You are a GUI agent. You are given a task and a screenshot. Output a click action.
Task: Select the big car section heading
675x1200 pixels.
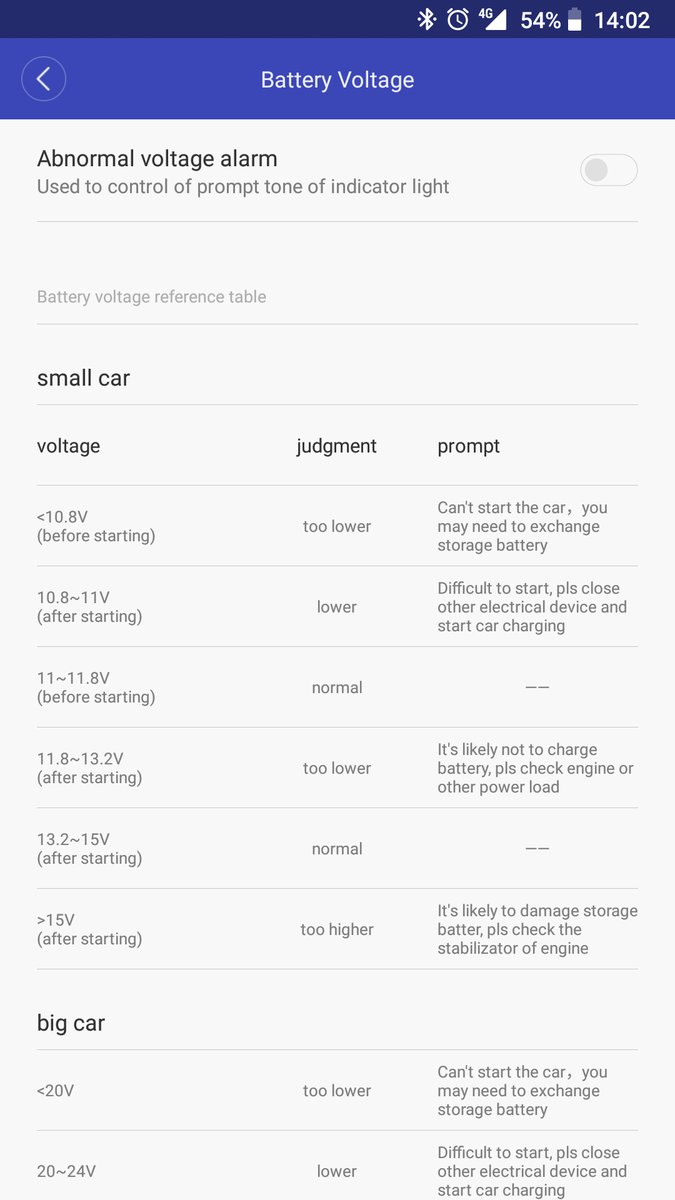(71, 1023)
